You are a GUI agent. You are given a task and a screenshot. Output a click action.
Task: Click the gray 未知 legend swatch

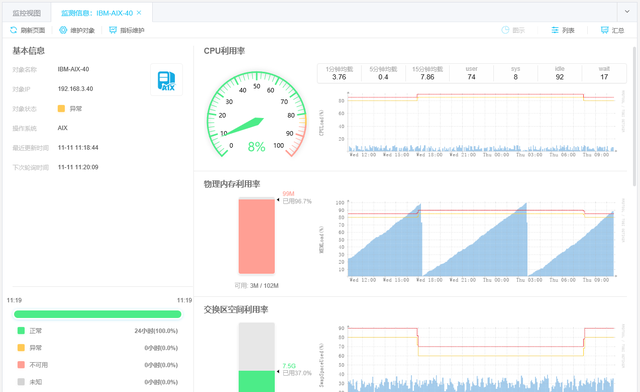coord(21,382)
